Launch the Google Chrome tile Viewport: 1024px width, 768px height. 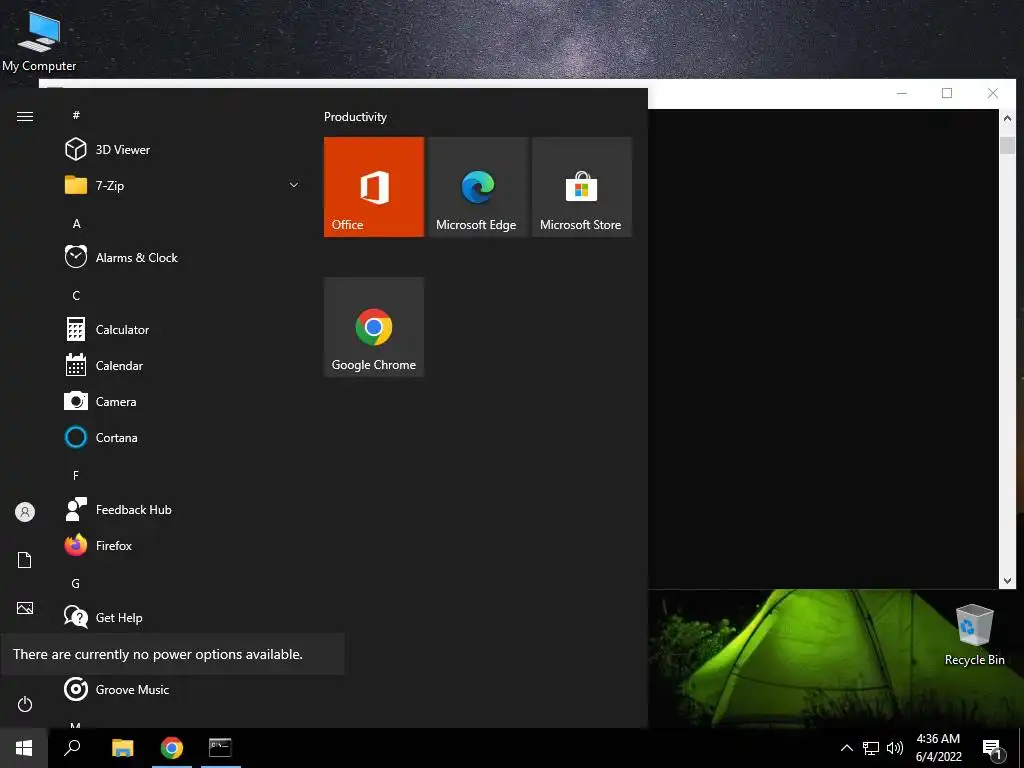[374, 327]
